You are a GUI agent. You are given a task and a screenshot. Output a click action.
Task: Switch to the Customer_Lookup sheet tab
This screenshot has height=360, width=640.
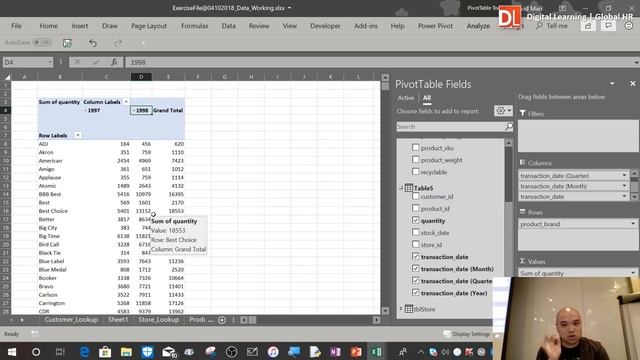click(x=71, y=320)
